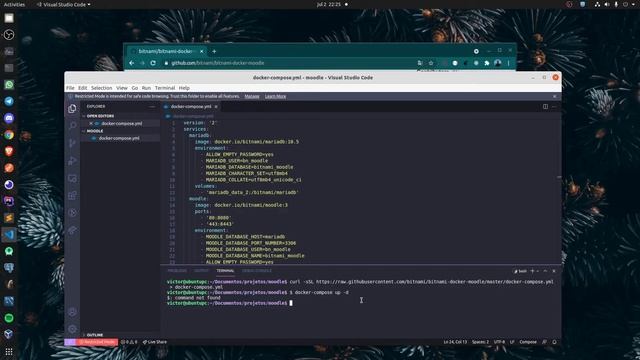Collapse the MOODLE folder section
Image resolution: width=640 pixels, height=360 pixels.
pyautogui.click(x=95, y=131)
